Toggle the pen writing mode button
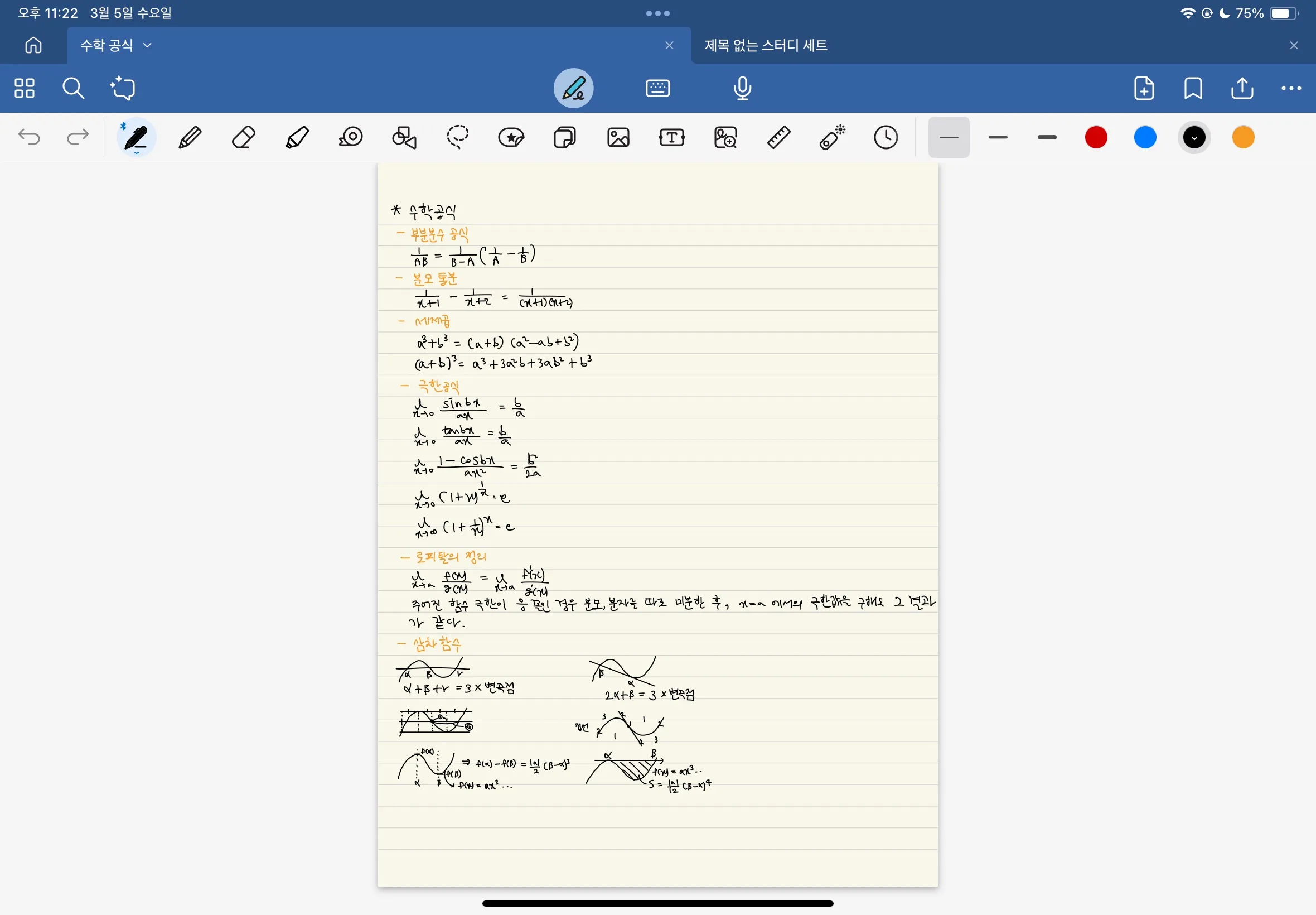Screen dimensions: 1316x915 (x=573, y=88)
